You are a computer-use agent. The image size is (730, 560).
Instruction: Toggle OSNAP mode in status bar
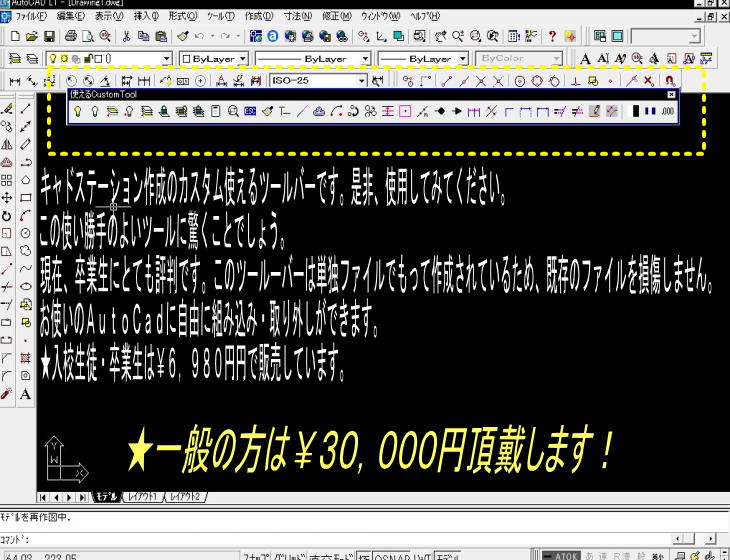coord(392,557)
